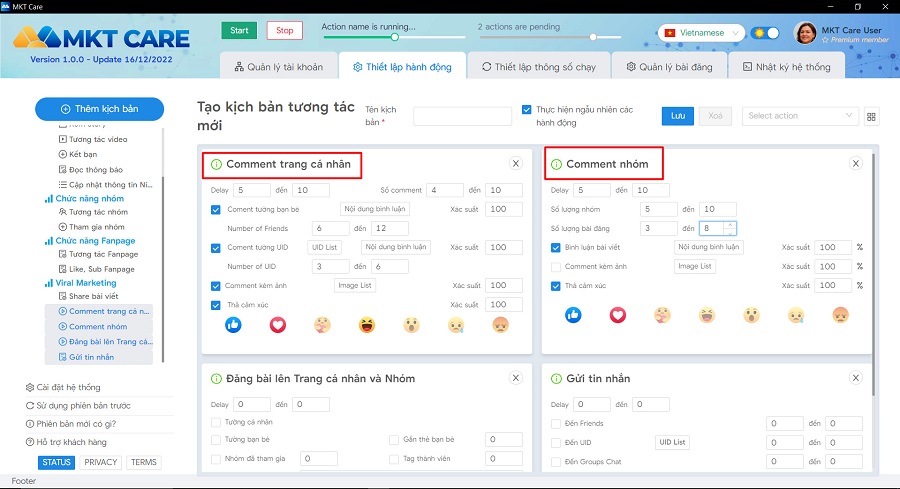Click the red Stop button
The height and width of the screenshot is (489, 900).
pyautogui.click(x=285, y=30)
